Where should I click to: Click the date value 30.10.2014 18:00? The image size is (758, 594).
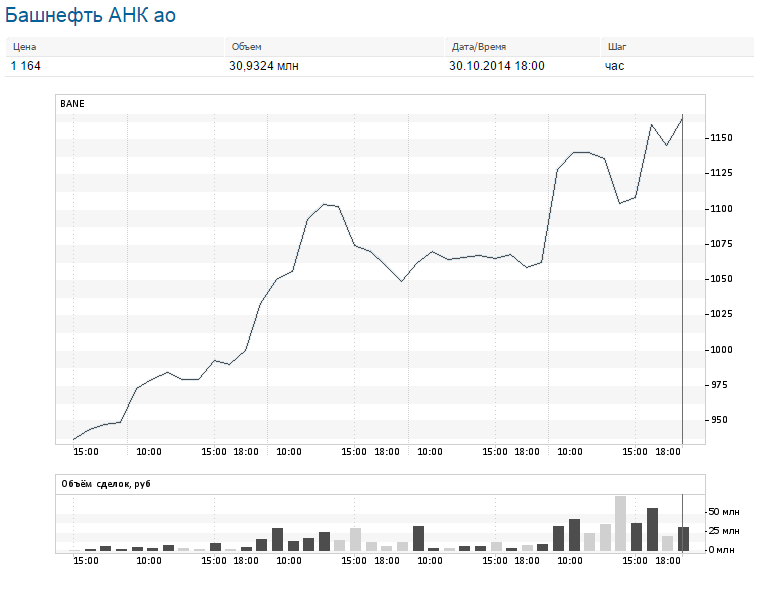coord(497,66)
